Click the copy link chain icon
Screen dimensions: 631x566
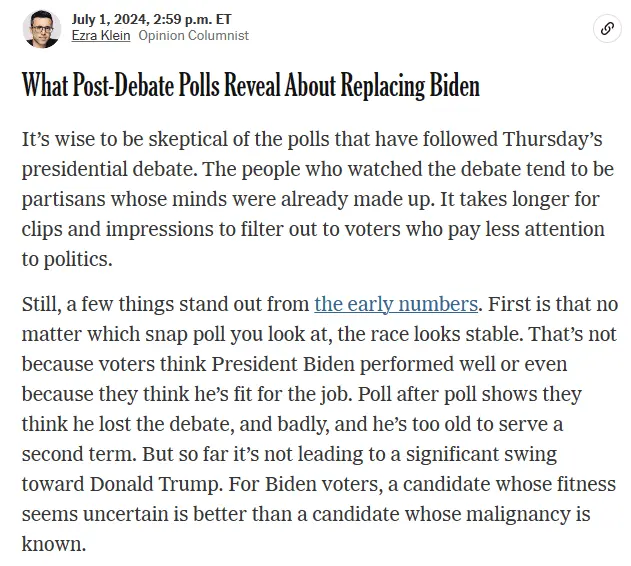pyautogui.click(x=606, y=28)
